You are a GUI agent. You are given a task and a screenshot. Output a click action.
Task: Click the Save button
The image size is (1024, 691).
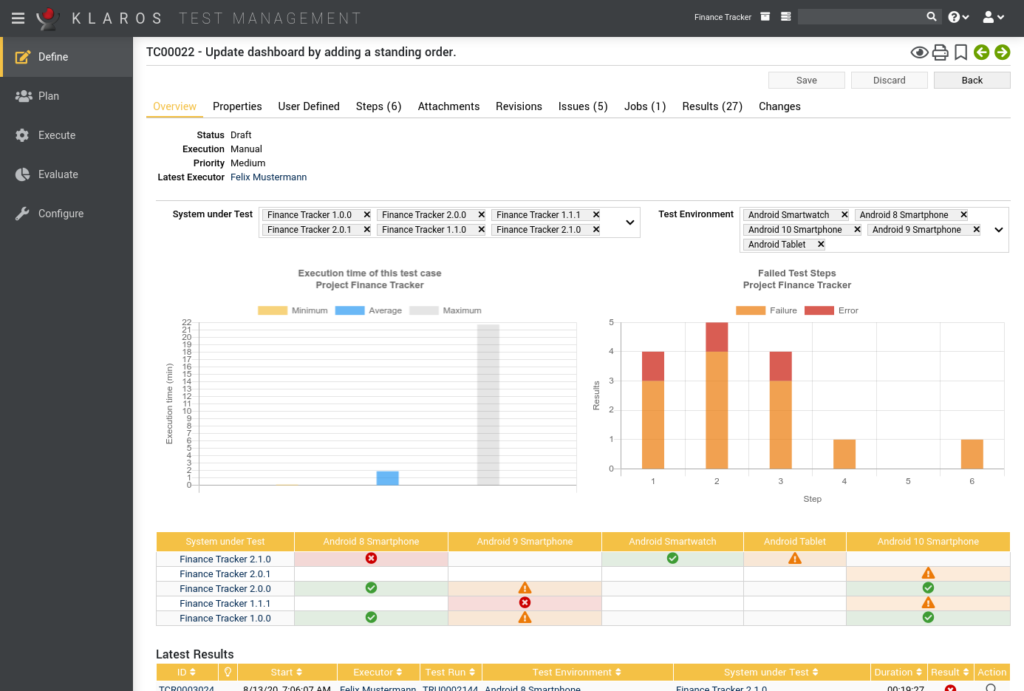tap(807, 80)
